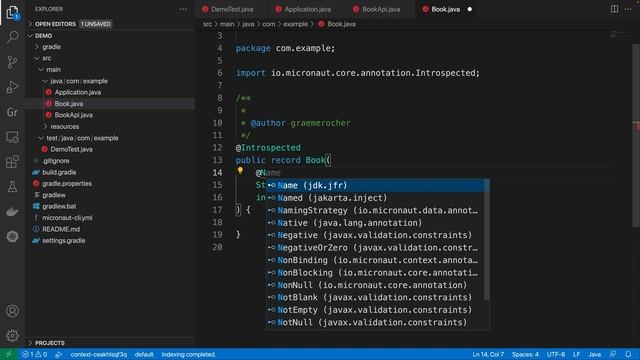Open the Kubernetes wheel icon in activity bar
The height and width of the screenshot is (360, 640).
point(13,236)
